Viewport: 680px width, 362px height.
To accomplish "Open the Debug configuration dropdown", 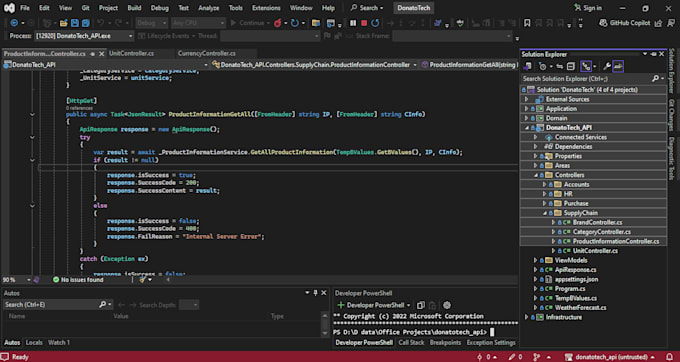I will tap(152, 23).
